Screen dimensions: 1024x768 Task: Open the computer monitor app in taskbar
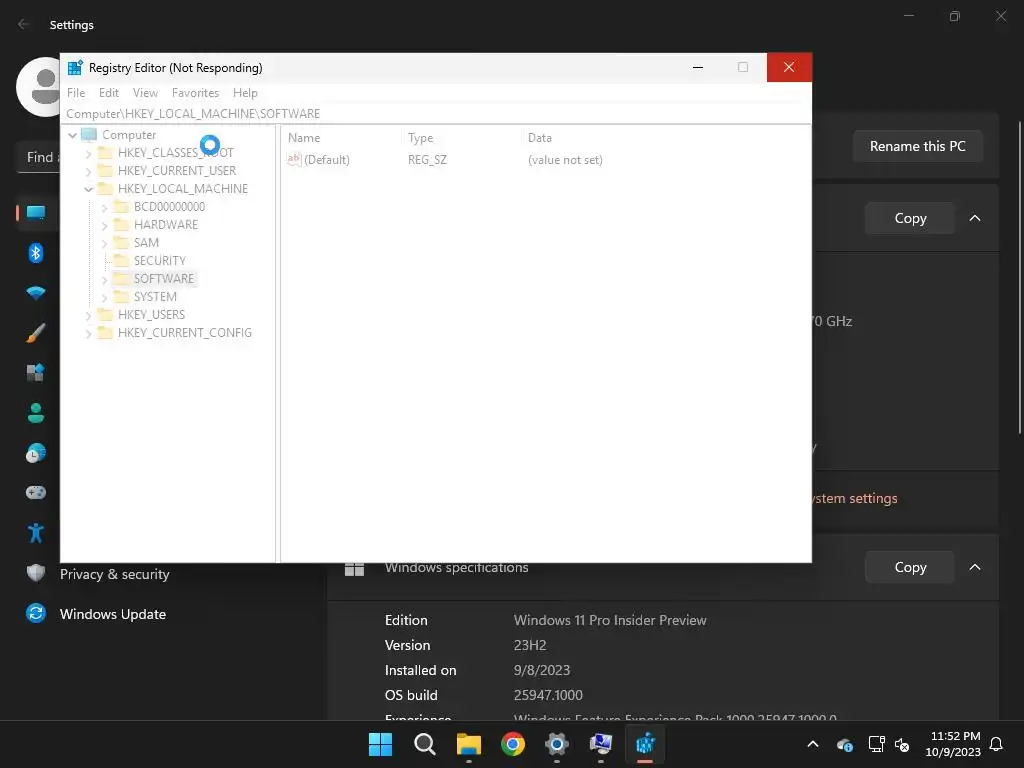click(601, 744)
